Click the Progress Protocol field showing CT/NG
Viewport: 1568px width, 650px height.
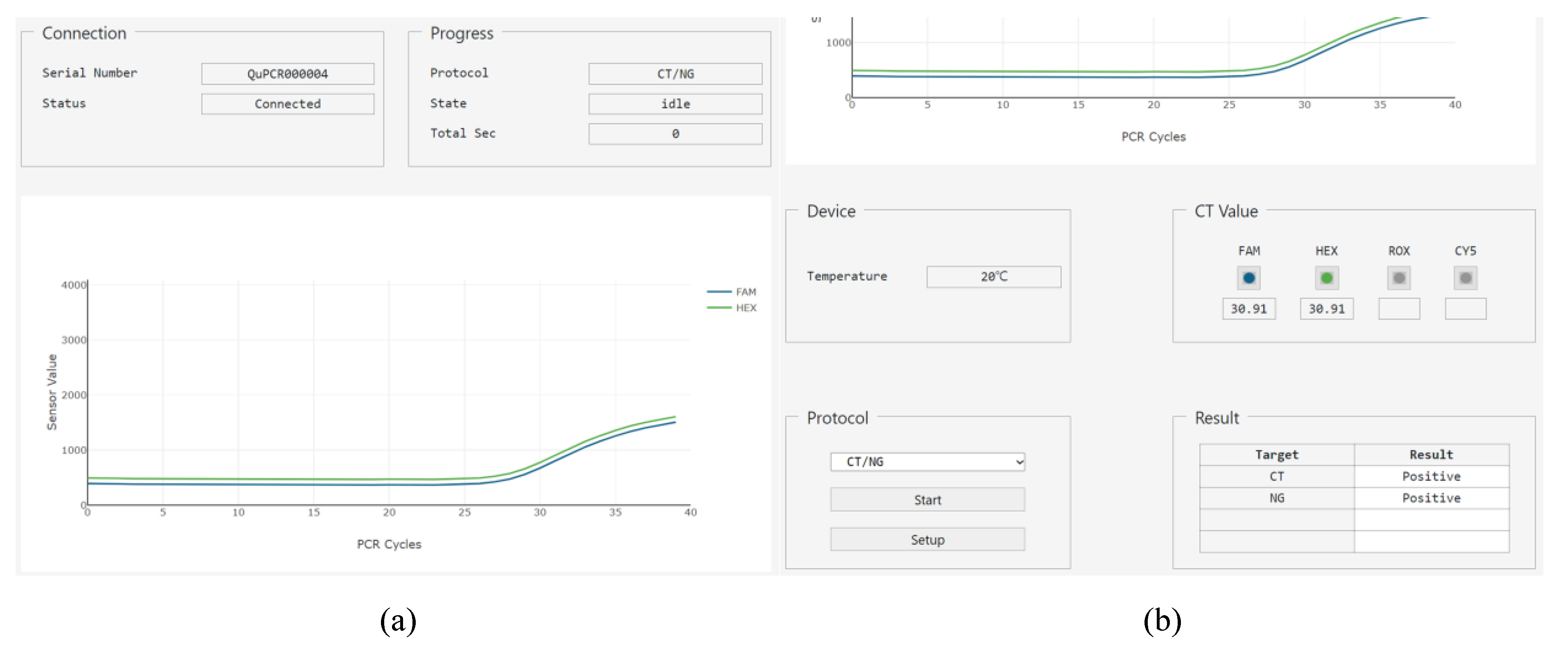(675, 74)
